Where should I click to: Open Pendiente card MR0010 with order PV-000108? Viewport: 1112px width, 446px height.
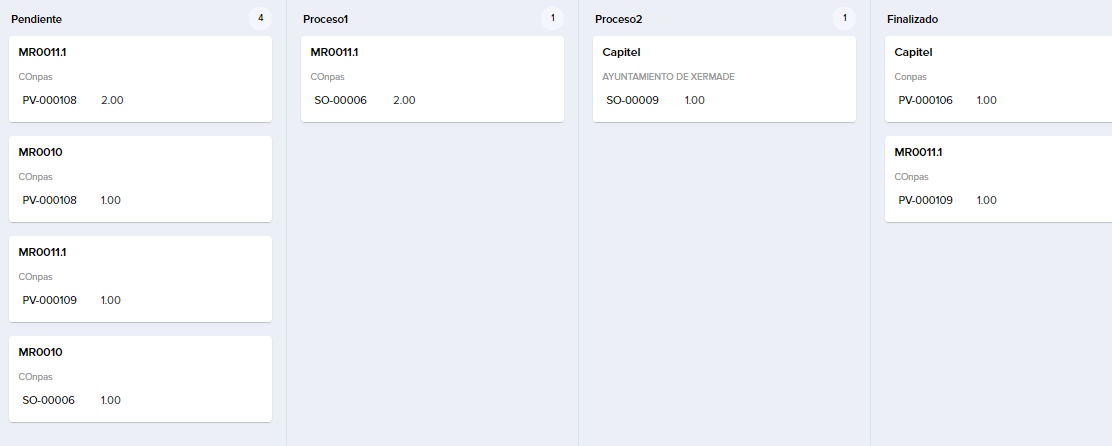pos(140,178)
